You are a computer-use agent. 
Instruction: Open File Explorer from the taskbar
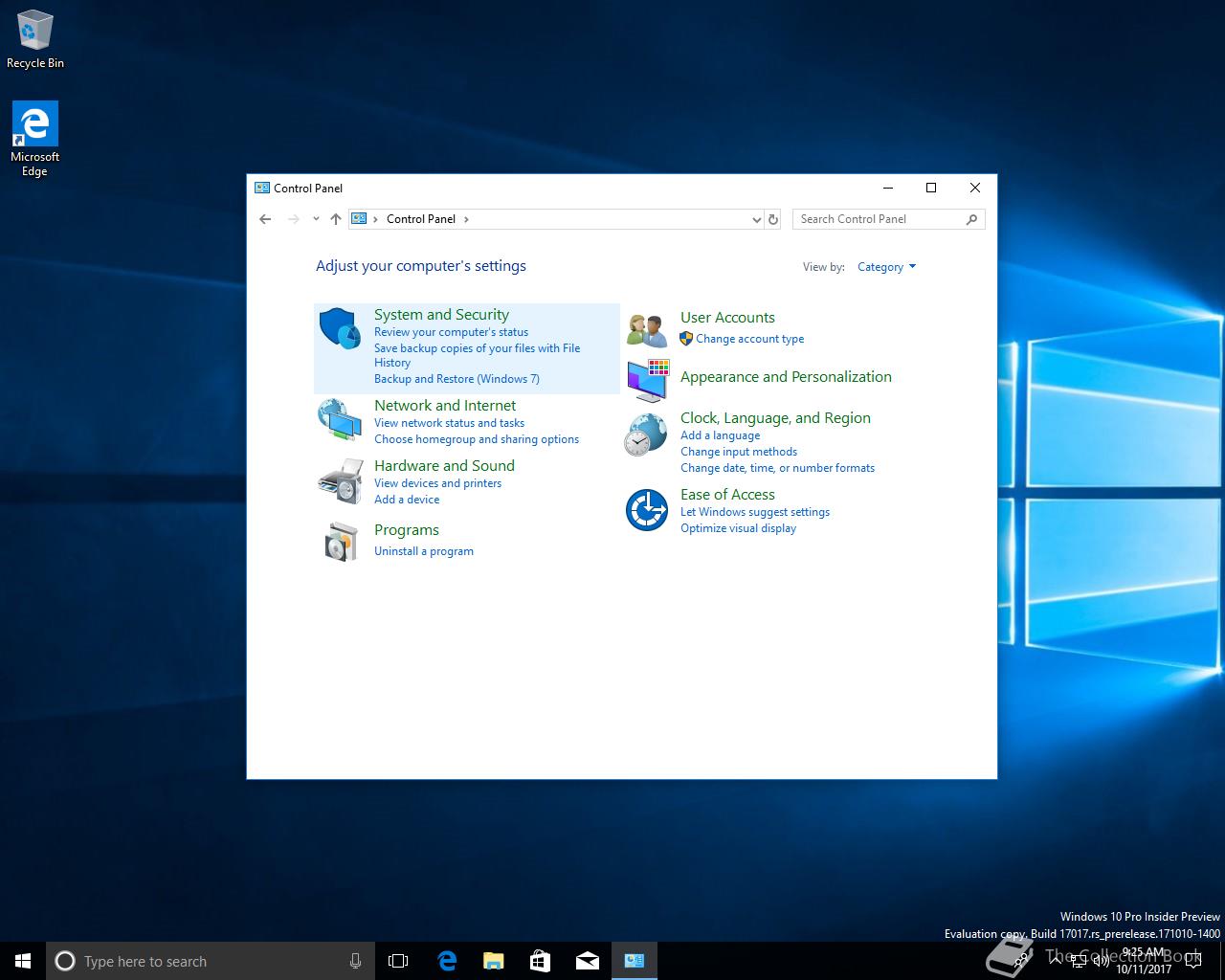coord(494,961)
